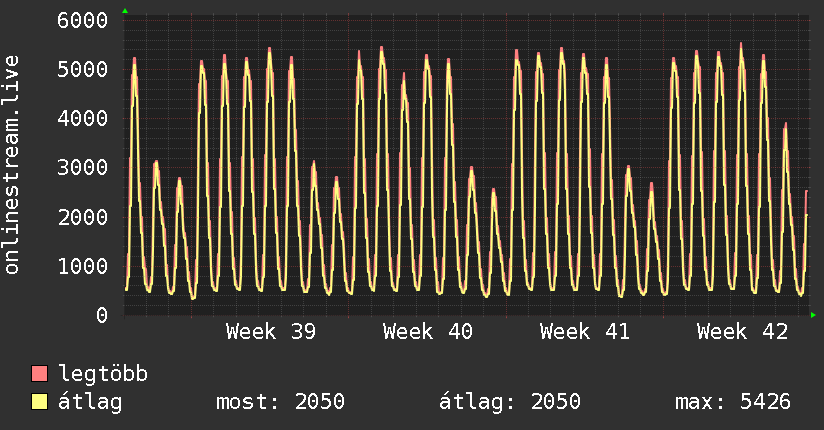Viewport: 824px width, 430px height.
Task: Click the átlag legend label
Action: 90,402
